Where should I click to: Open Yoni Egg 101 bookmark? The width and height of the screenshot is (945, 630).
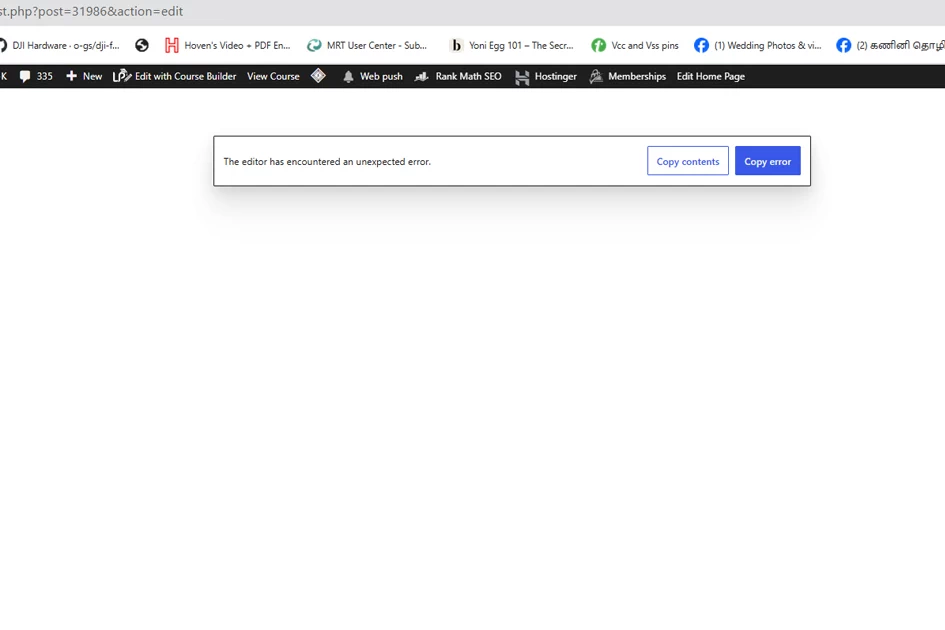[x=512, y=45]
